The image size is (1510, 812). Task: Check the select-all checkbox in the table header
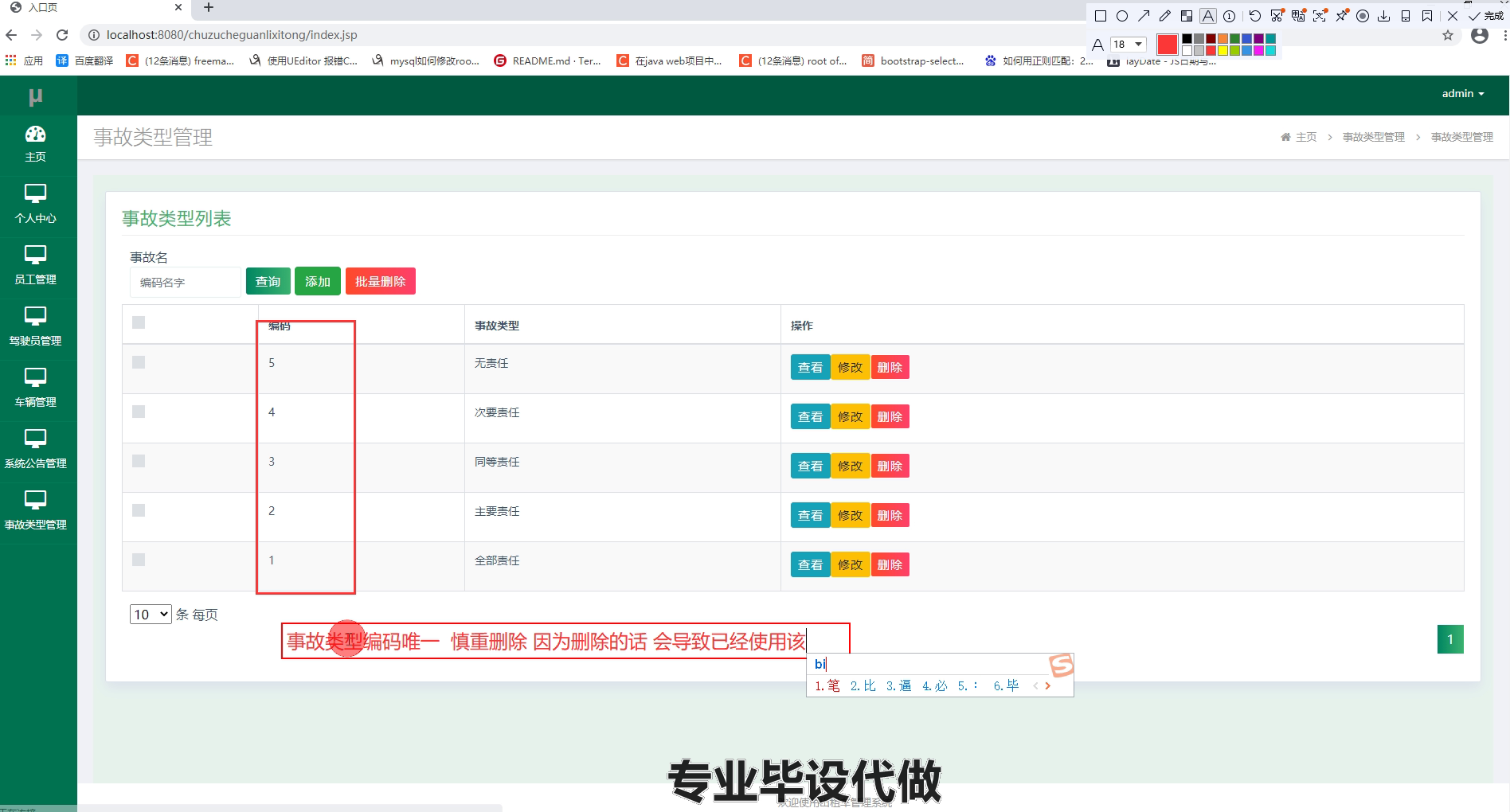pyautogui.click(x=139, y=322)
